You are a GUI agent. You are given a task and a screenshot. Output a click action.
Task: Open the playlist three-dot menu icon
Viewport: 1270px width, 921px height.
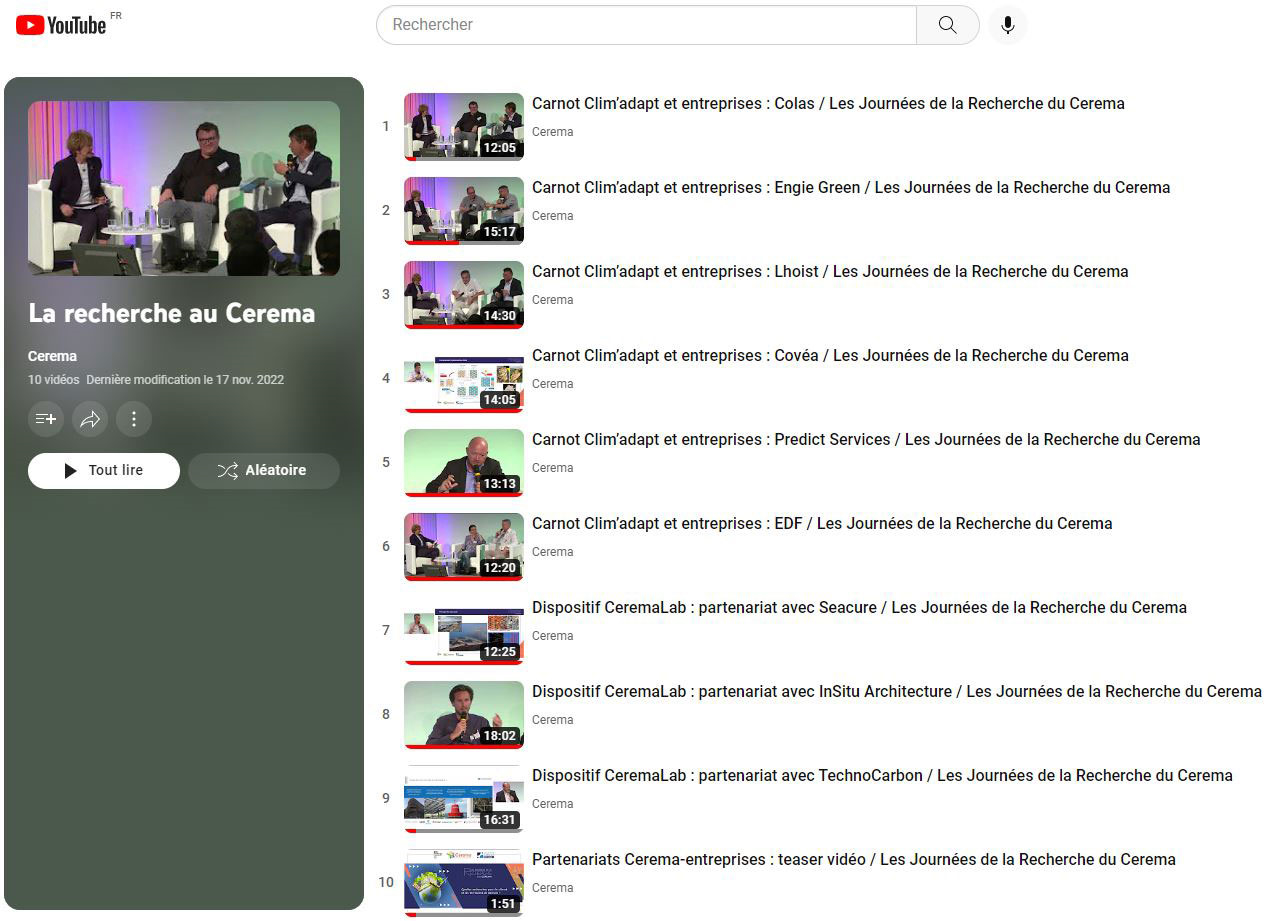134,419
